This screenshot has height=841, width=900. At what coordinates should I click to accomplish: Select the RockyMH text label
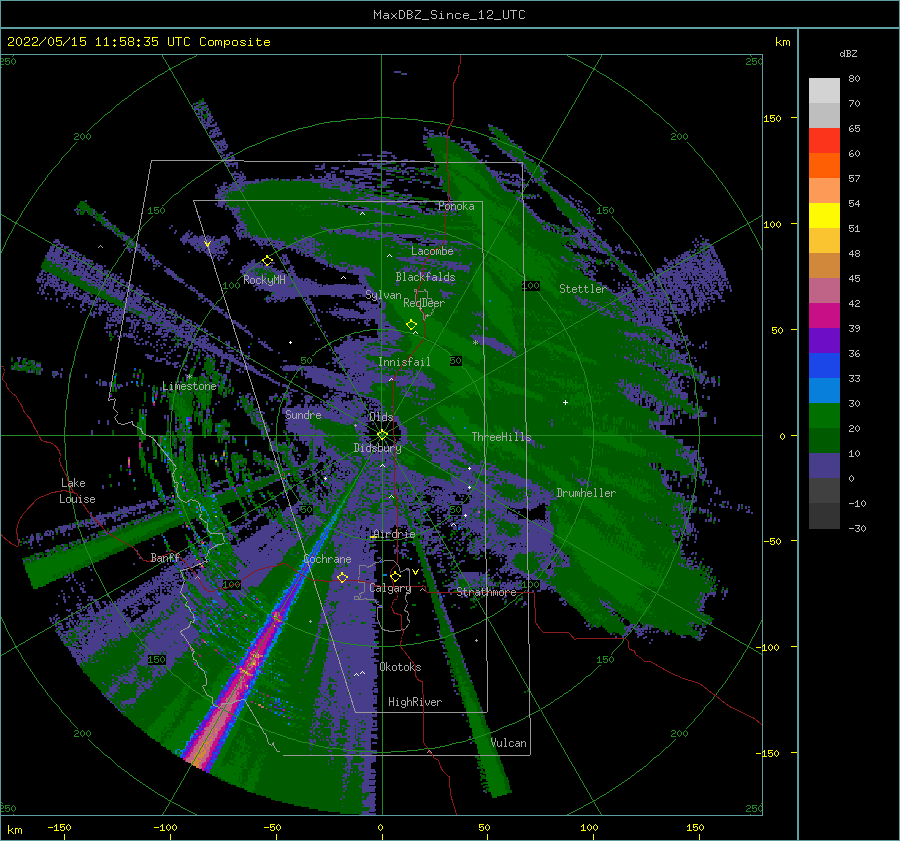(x=264, y=280)
